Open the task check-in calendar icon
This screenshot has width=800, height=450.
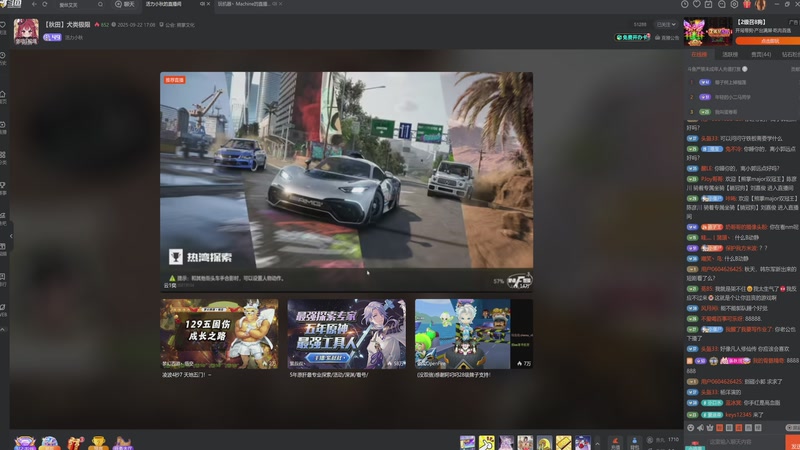709,4
